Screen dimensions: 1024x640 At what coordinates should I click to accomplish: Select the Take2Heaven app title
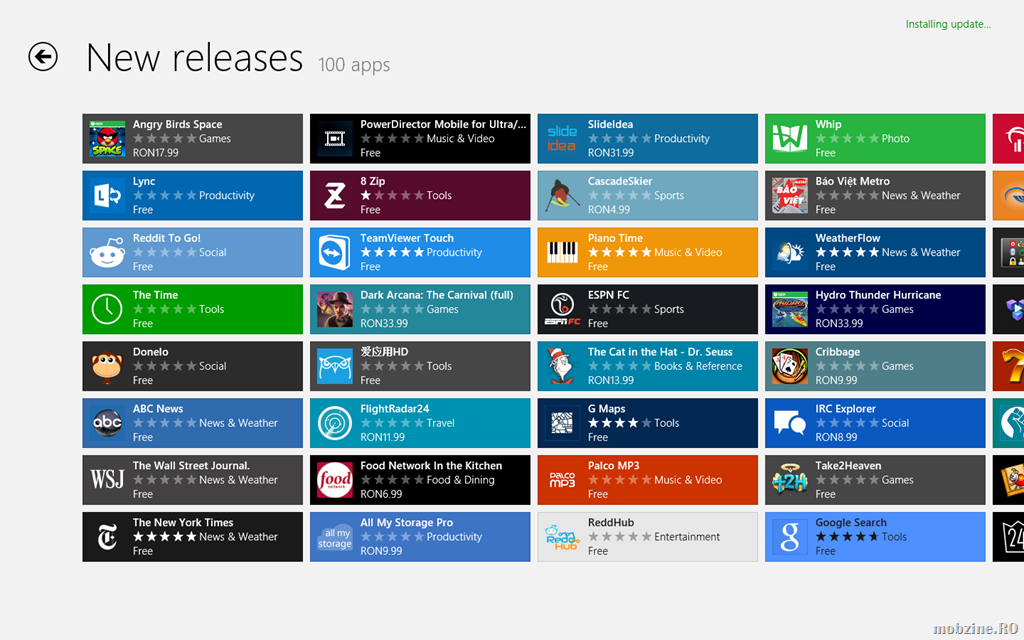click(x=848, y=465)
